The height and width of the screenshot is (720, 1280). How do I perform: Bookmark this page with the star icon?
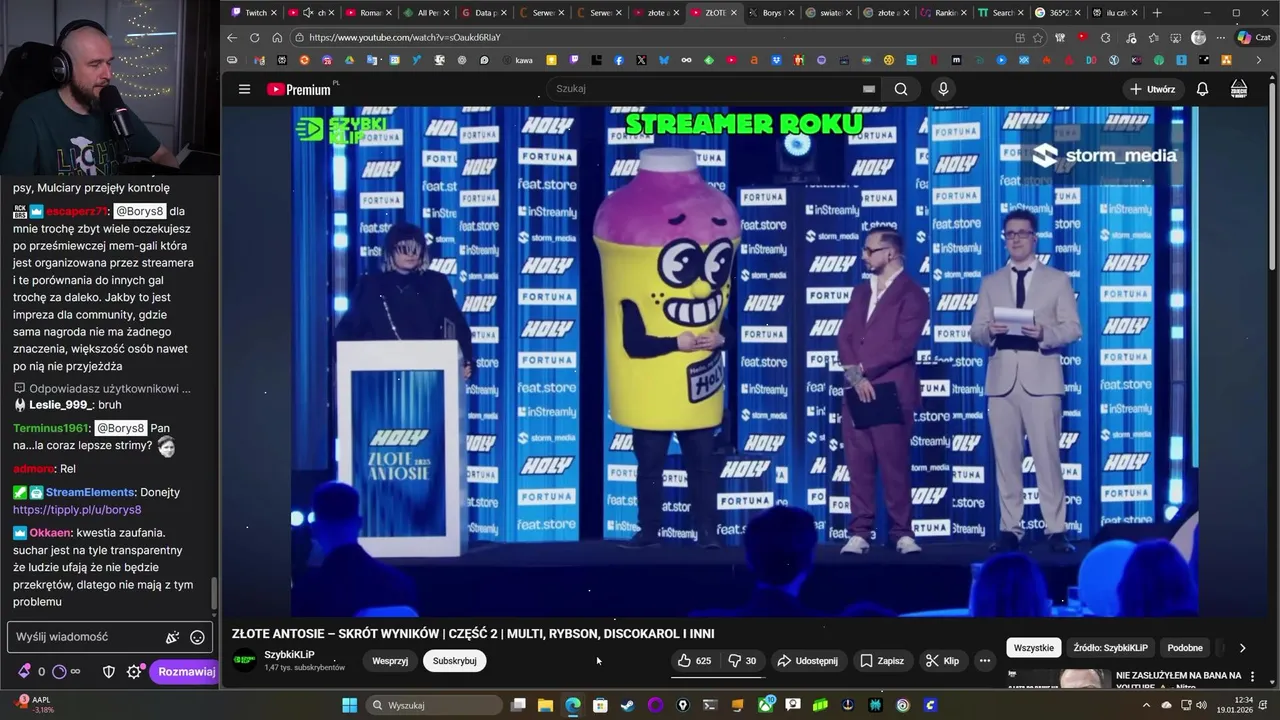coord(1038,38)
